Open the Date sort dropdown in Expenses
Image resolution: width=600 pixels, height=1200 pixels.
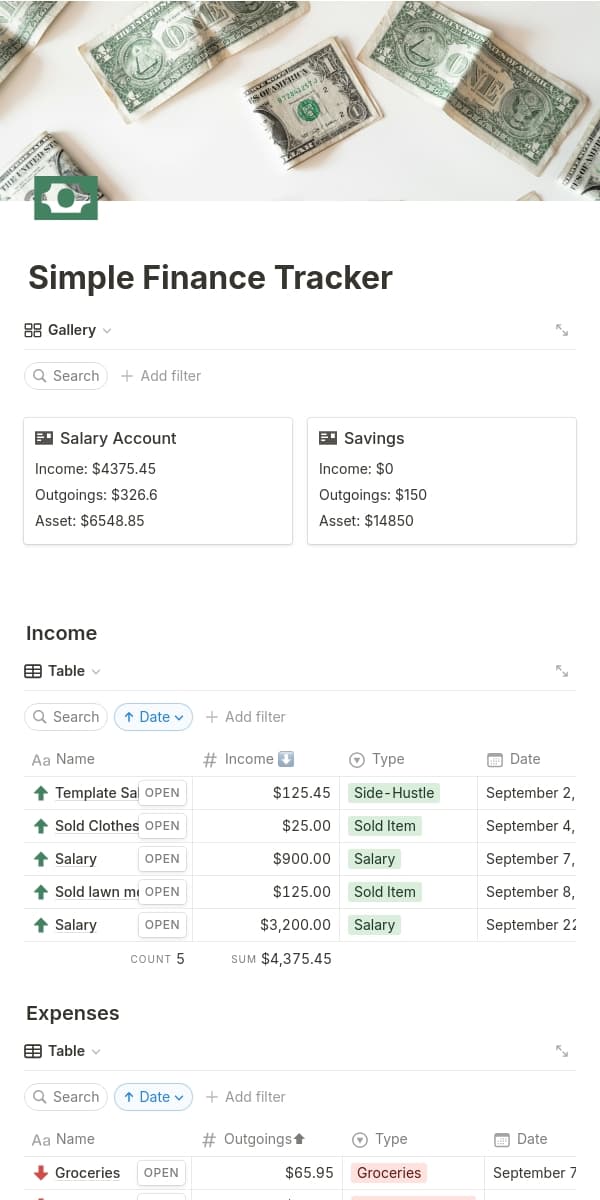tap(153, 1097)
